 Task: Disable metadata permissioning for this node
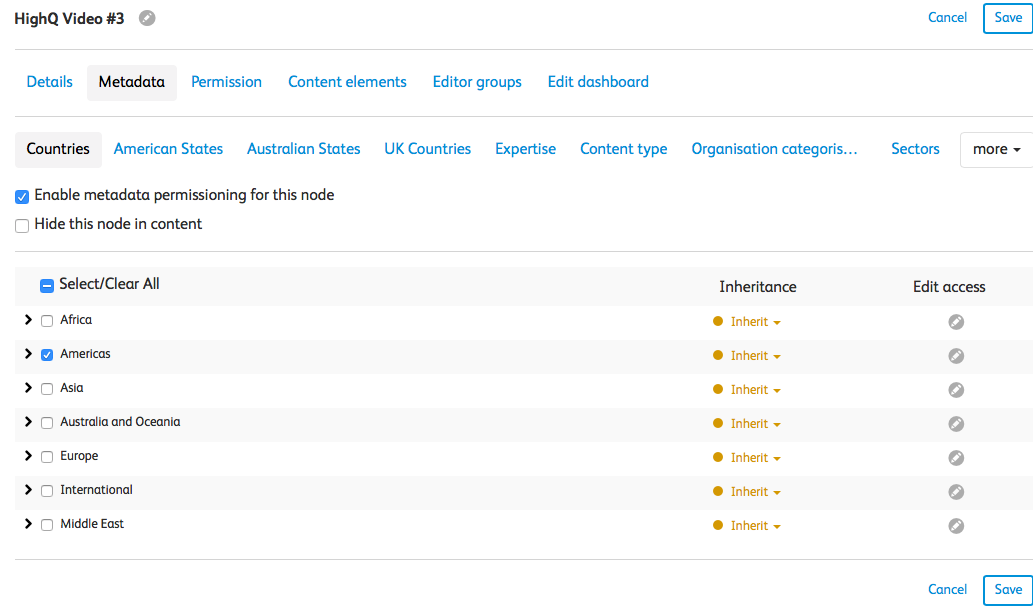click(22, 197)
